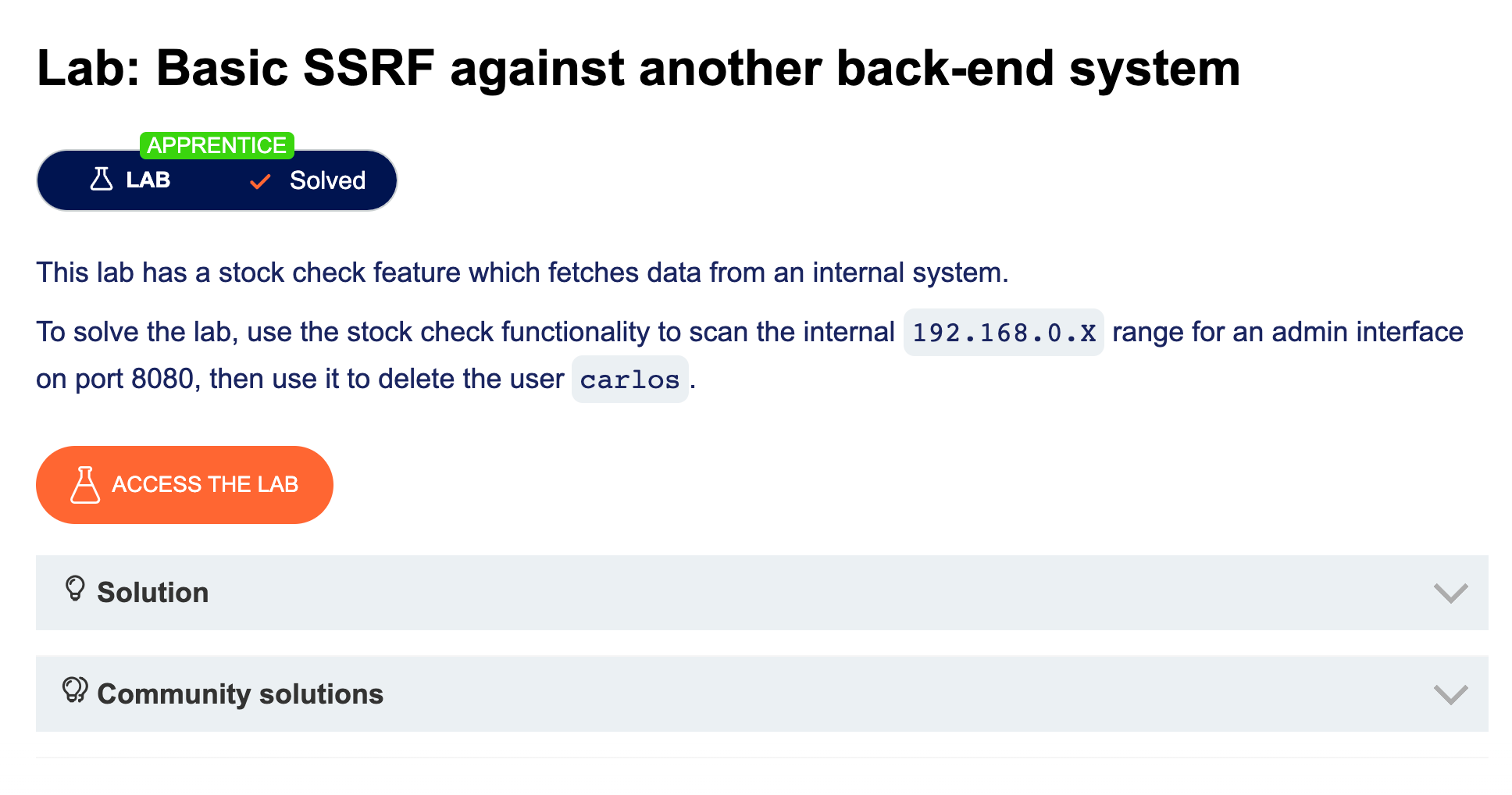
Task: Click the green APPRENTICE difficulty badge
Action: click(216, 145)
